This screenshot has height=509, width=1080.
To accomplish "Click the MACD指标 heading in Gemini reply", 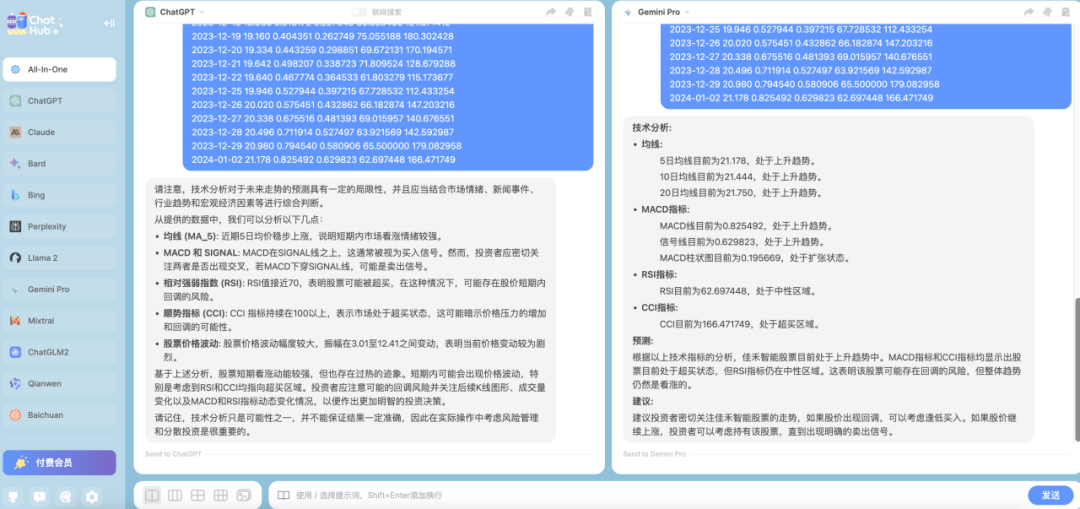I will (x=665, y=209).
